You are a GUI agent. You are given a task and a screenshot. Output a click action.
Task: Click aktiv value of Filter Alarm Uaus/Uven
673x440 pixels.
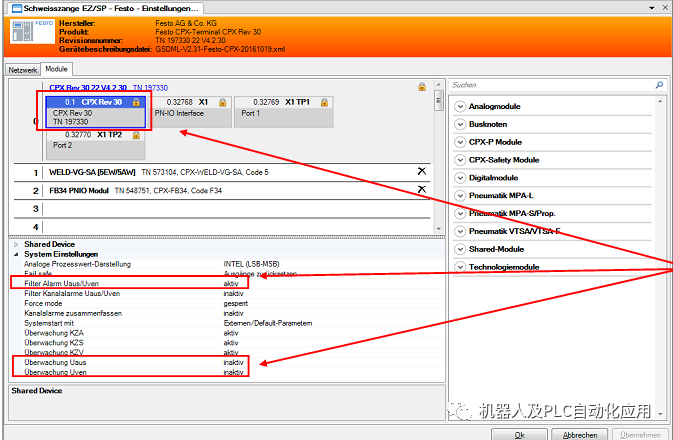pyautogui.click(x=230, y=284)
